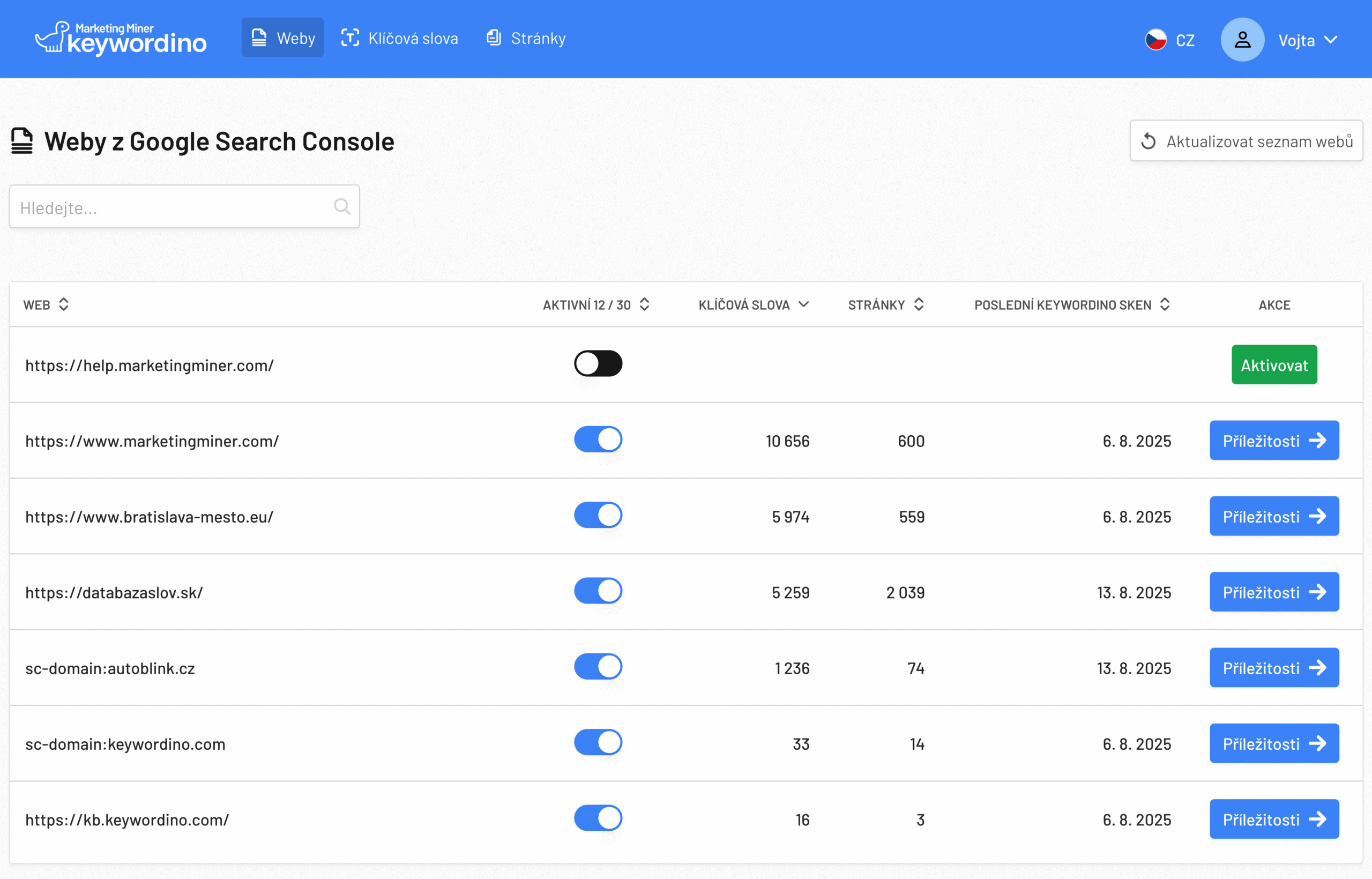
Task: Open Příležitosti for sc-domain:autoblink.cz
Action: [1274, 668]
